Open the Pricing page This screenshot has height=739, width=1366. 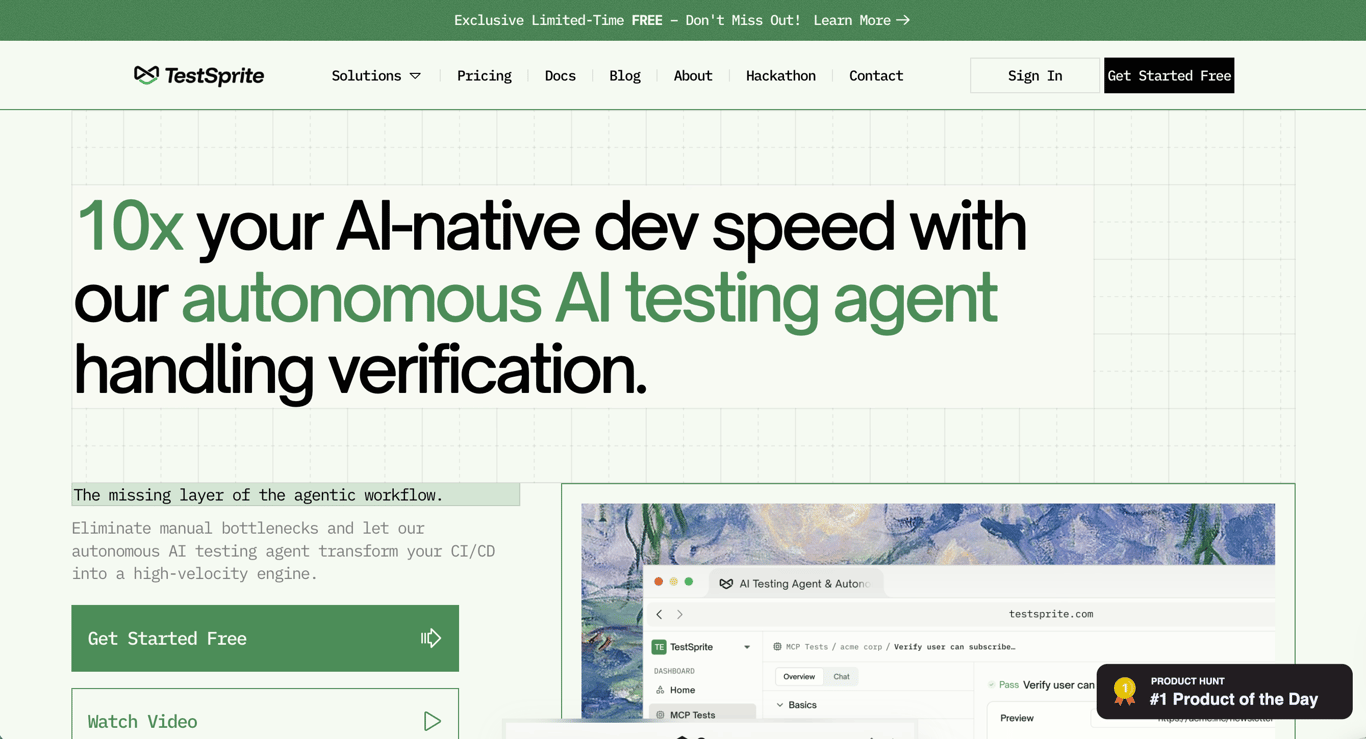click(x=484, y=76)
